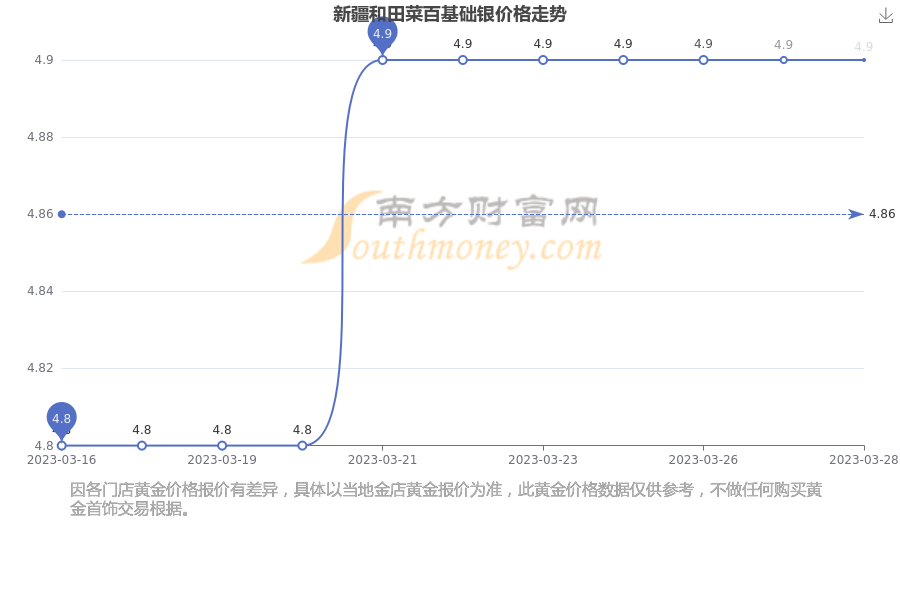
Task: Click the x-axis label 2023-03-26
Action: [x=703, y=459]
